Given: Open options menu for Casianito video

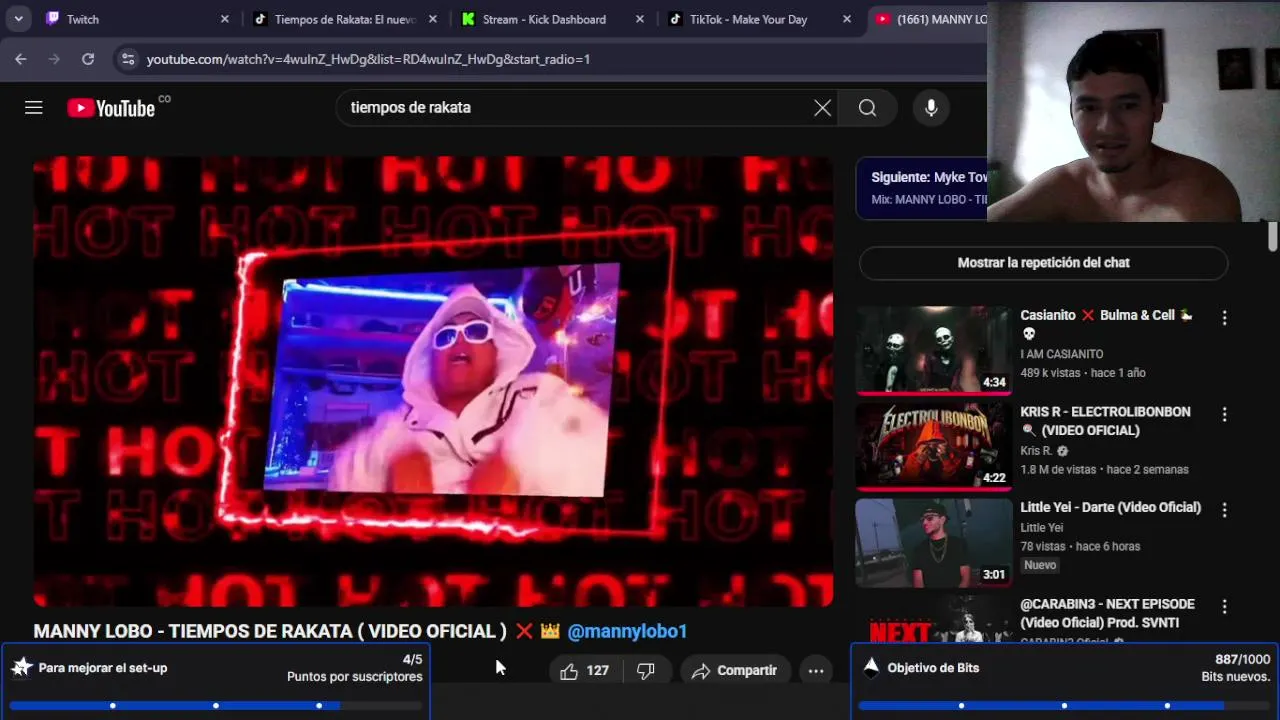Looking at the screenshot, I should [1224, 318].
